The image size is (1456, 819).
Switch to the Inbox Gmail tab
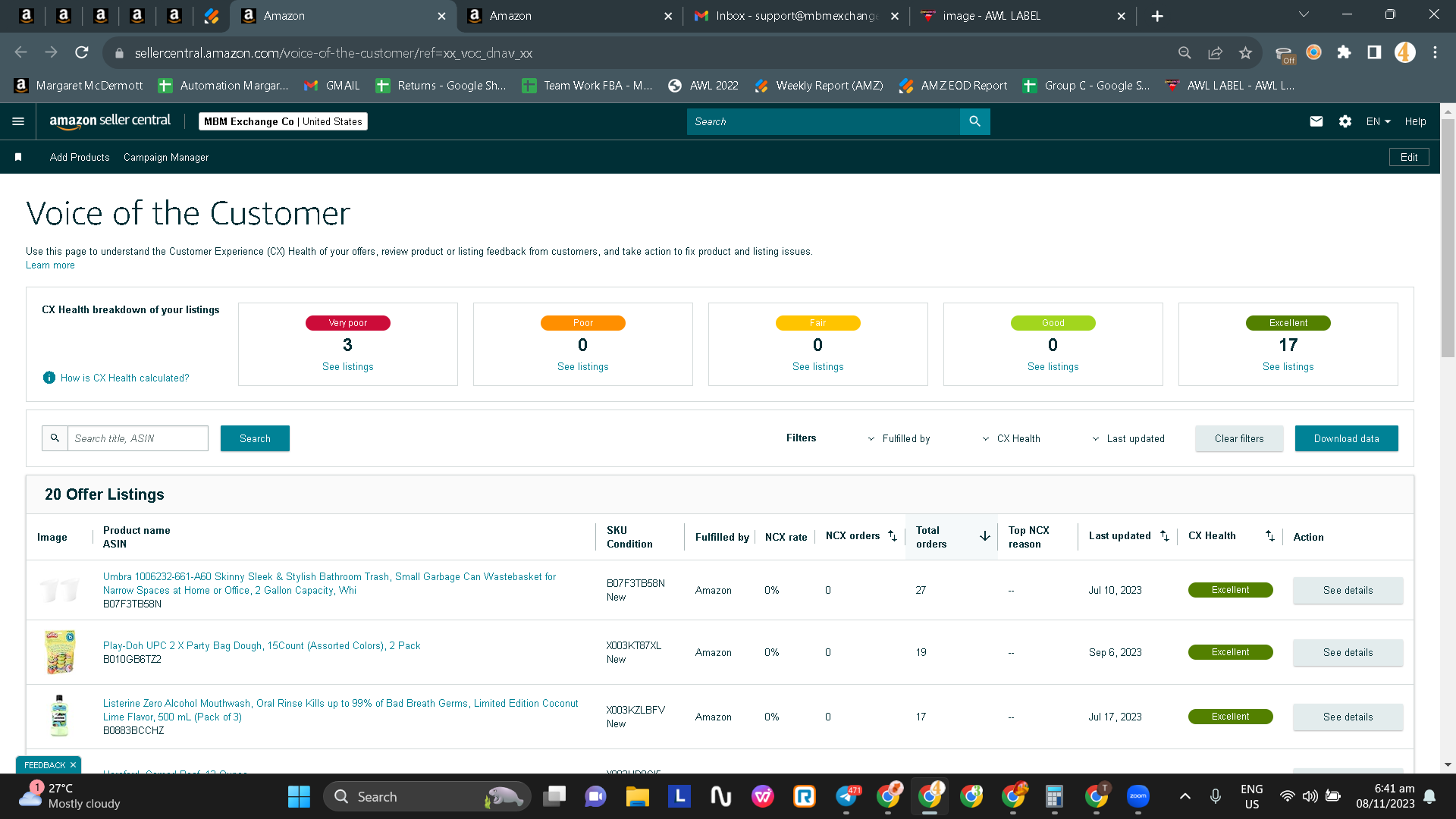point(796,16)
